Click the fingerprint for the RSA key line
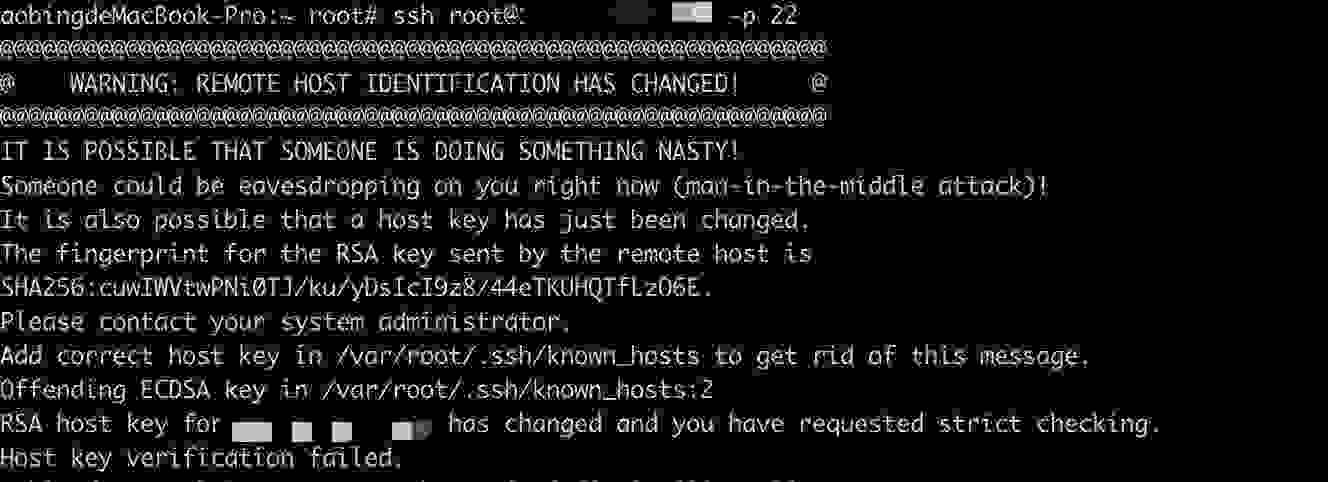 click(405, 253)
